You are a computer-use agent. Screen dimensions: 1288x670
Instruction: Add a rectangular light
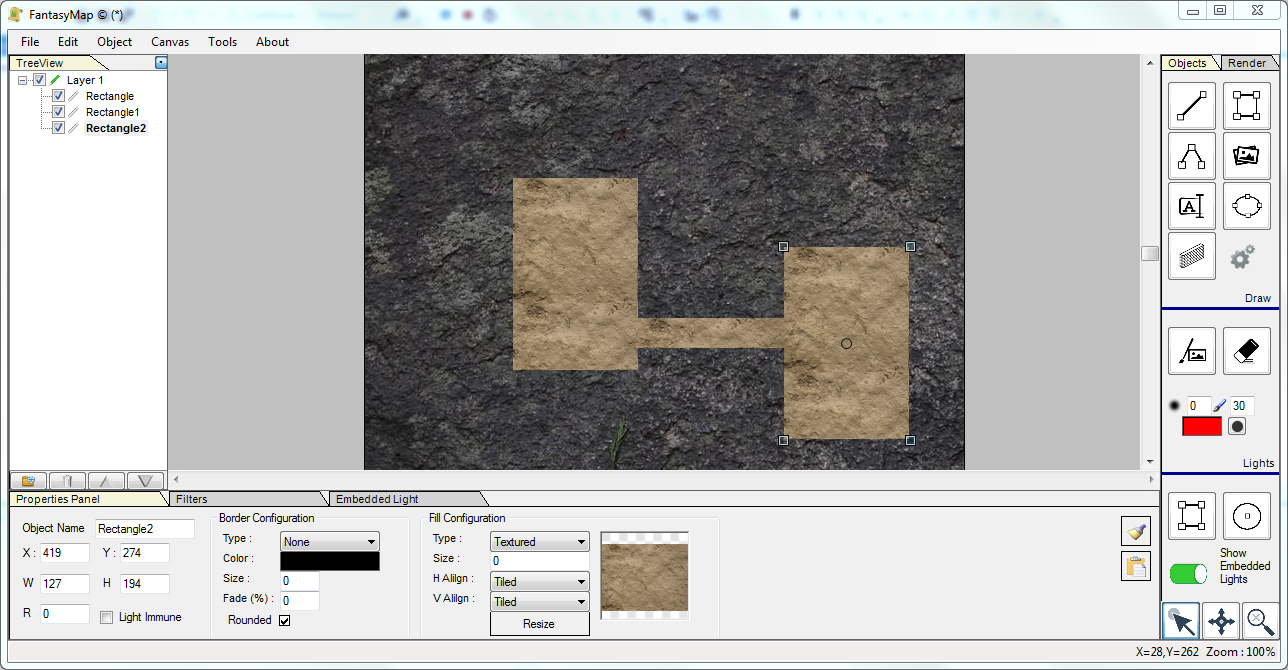click(x=1192, y=516)
